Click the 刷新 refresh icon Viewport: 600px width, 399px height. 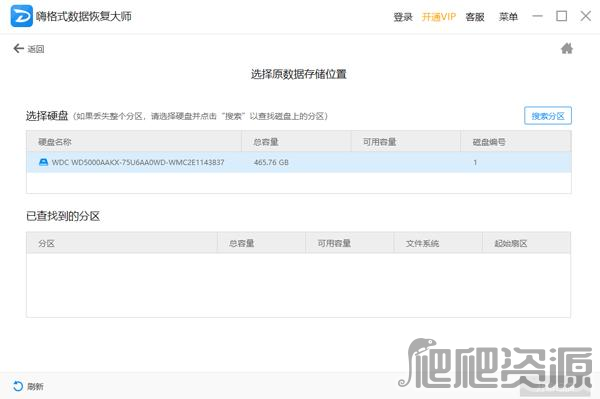tap(18, 386)
